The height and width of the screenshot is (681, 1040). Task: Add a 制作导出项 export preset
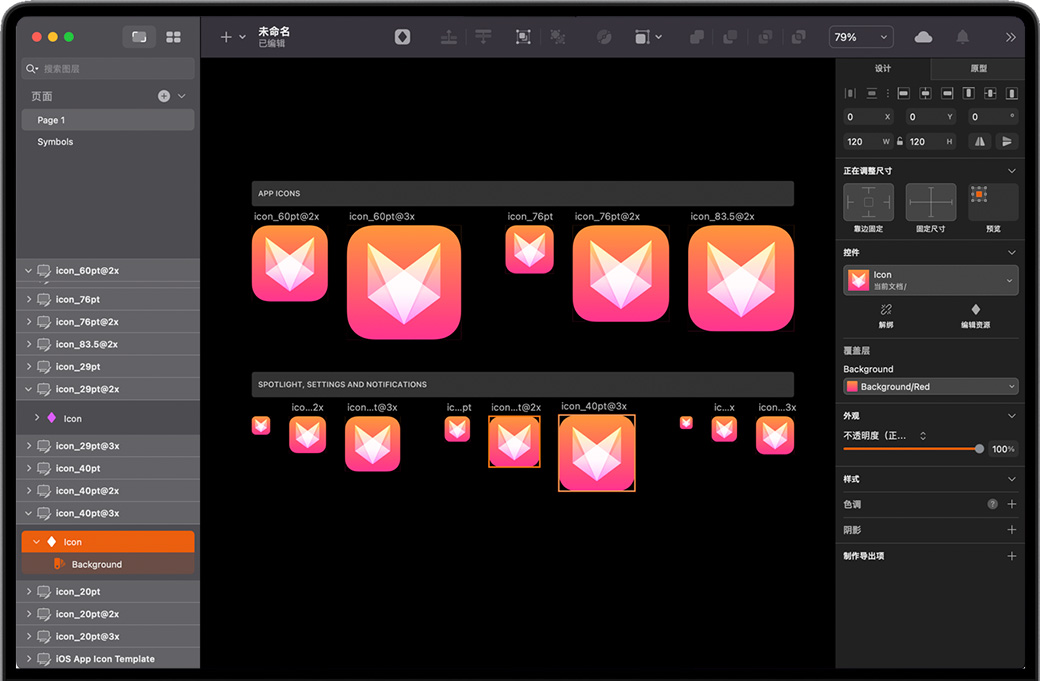[1011, 556]
